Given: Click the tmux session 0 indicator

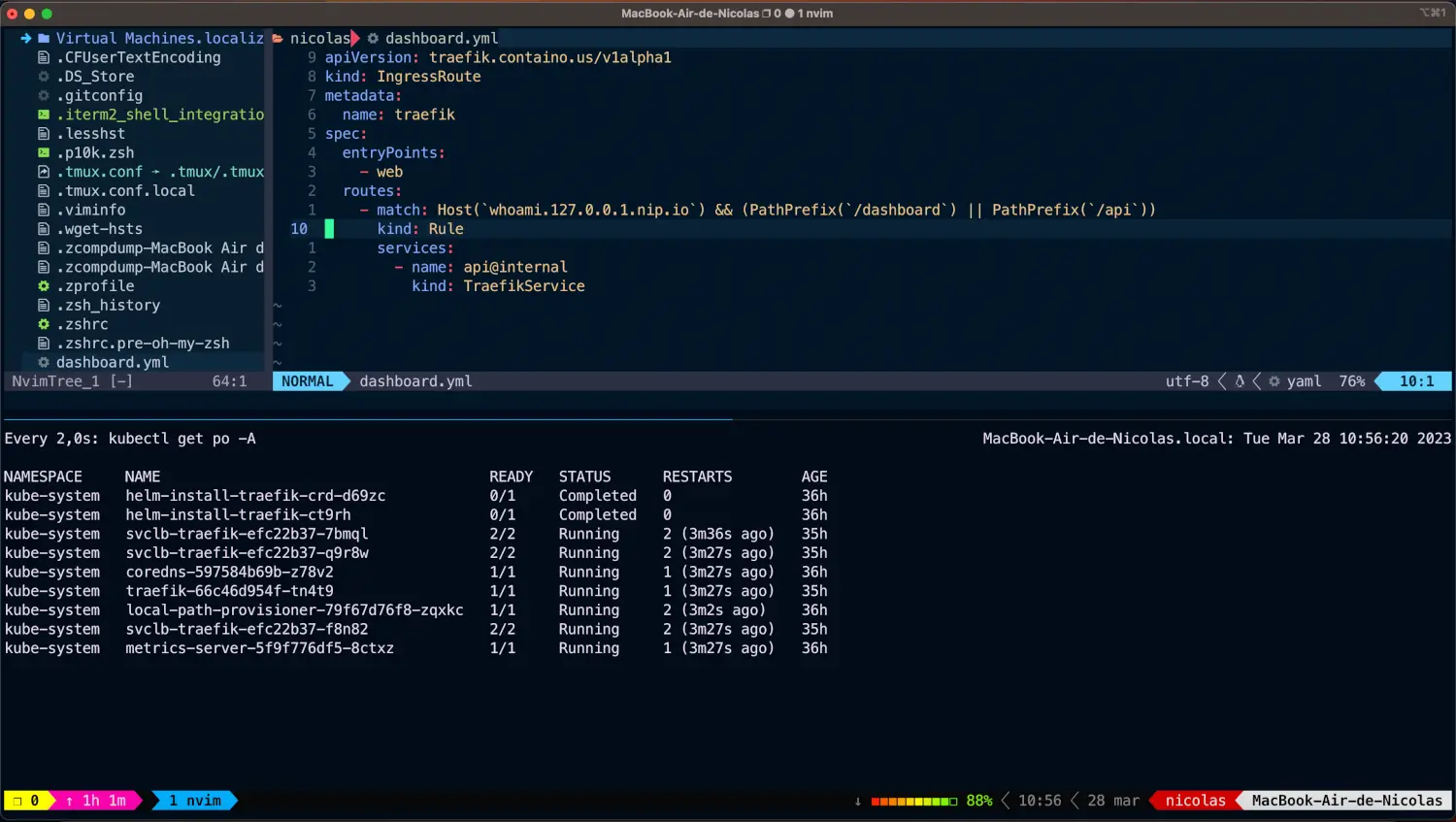Looking at the screenshot, I should (x=27, y=801).
